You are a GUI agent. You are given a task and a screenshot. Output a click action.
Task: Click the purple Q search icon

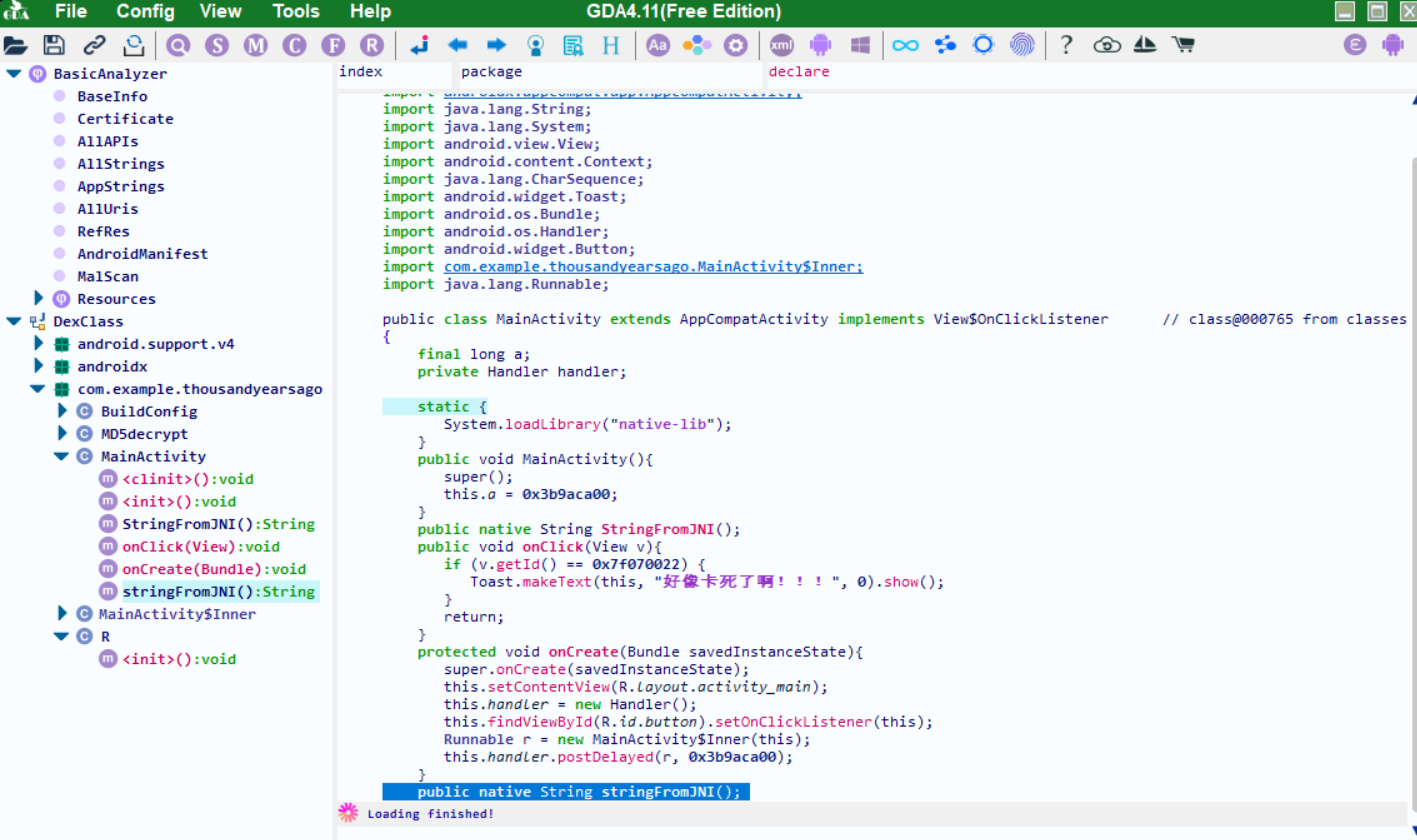[x=178, y=45]
